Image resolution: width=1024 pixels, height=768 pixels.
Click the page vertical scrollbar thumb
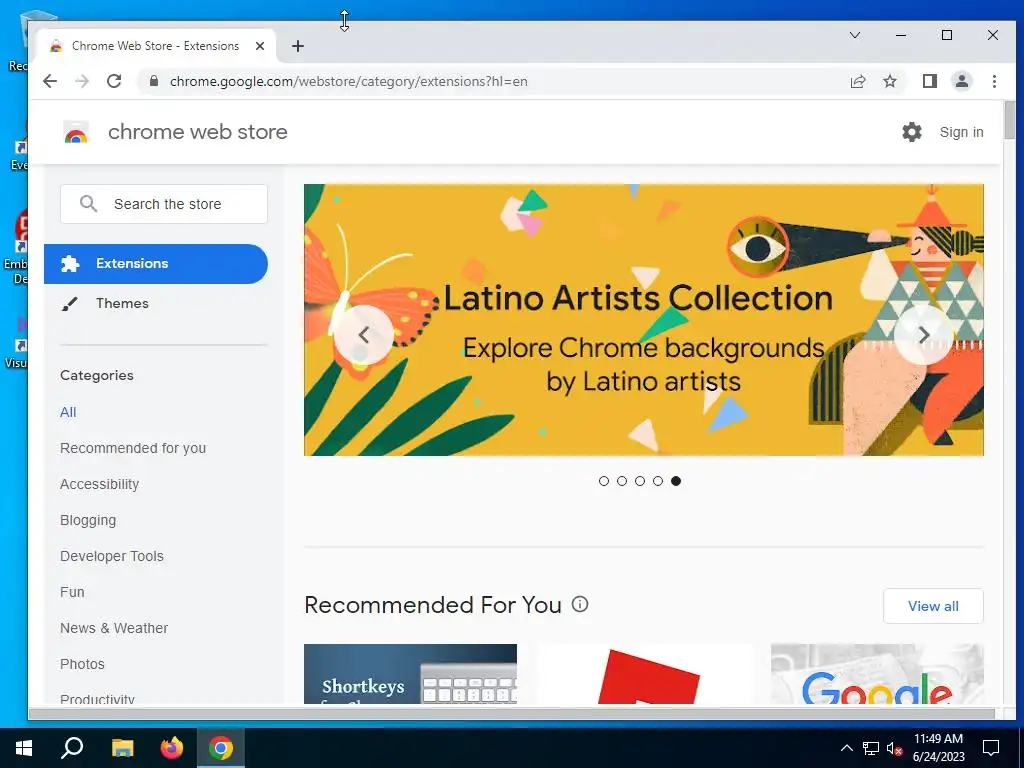(x=1010, y=120)
